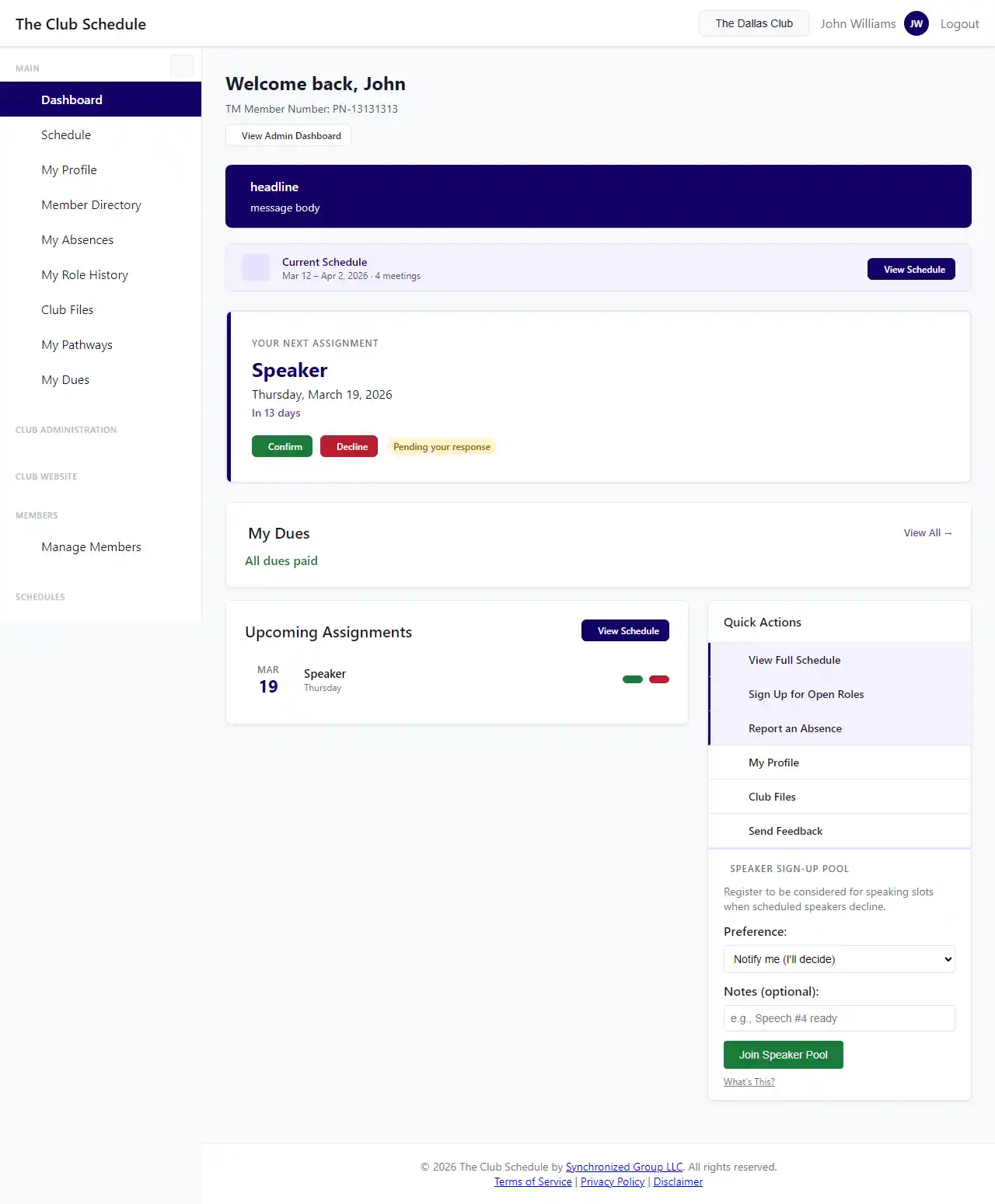The image size is (995, 1204).
Task: Click the Current Schedule calendar icon
Action: tap(256, 267)
